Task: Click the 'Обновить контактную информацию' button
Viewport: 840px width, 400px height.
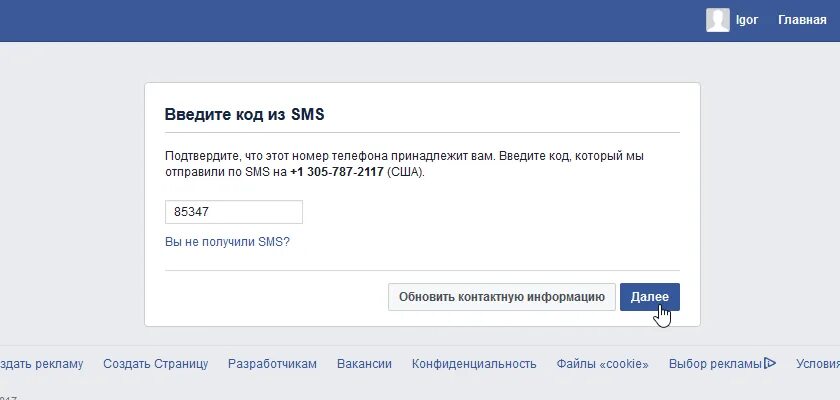Action: 501,297
